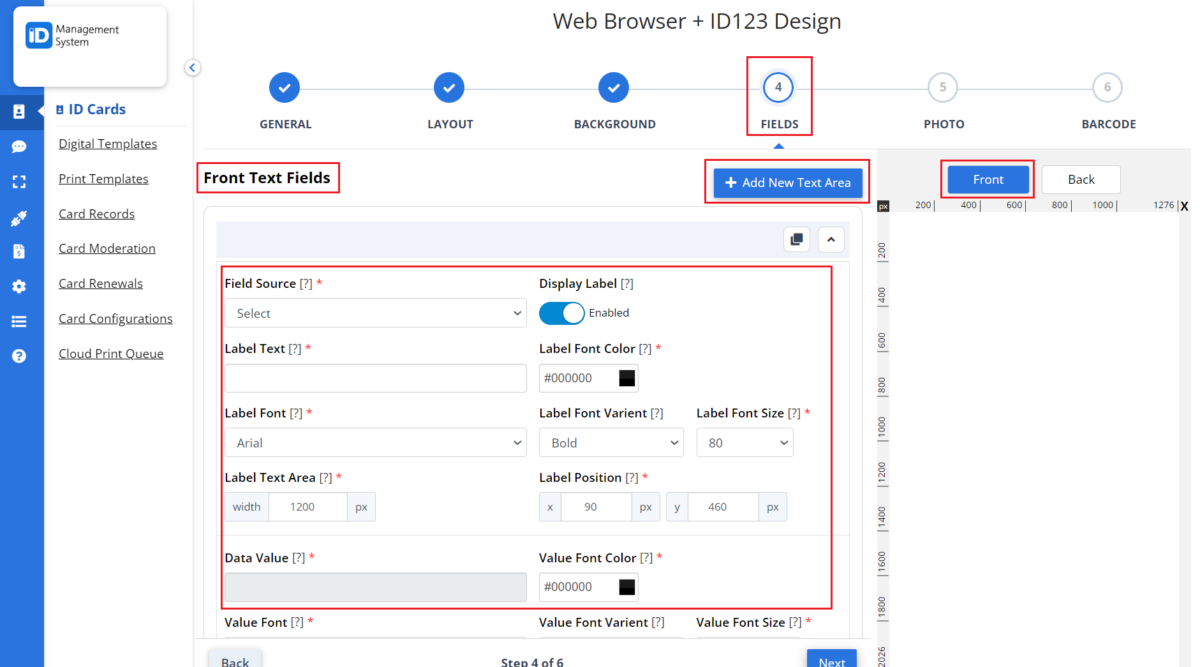Image resolution: width=1200 pixels, height=667 pixels.
Task: Open Cloud Print Queue link
Action: click(x=111, y=354)
